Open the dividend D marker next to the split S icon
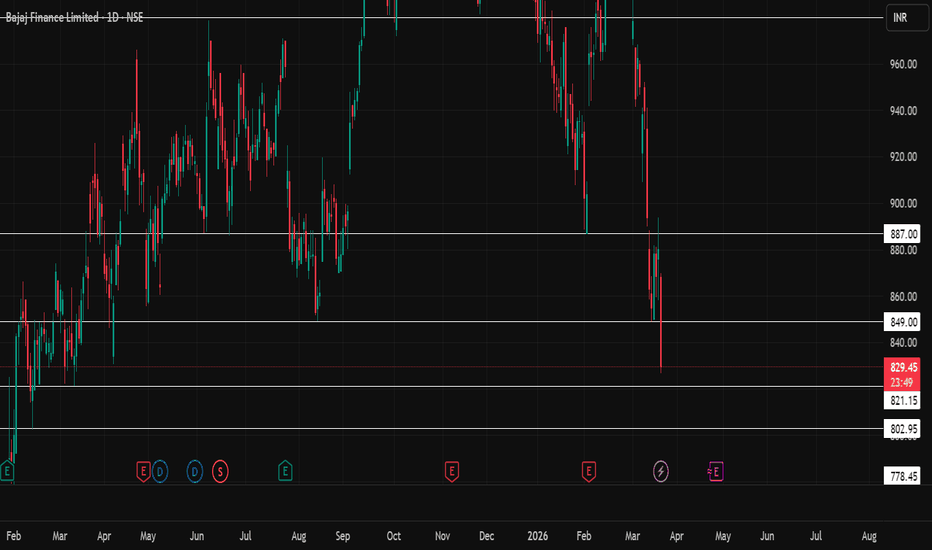 (195, 472)
